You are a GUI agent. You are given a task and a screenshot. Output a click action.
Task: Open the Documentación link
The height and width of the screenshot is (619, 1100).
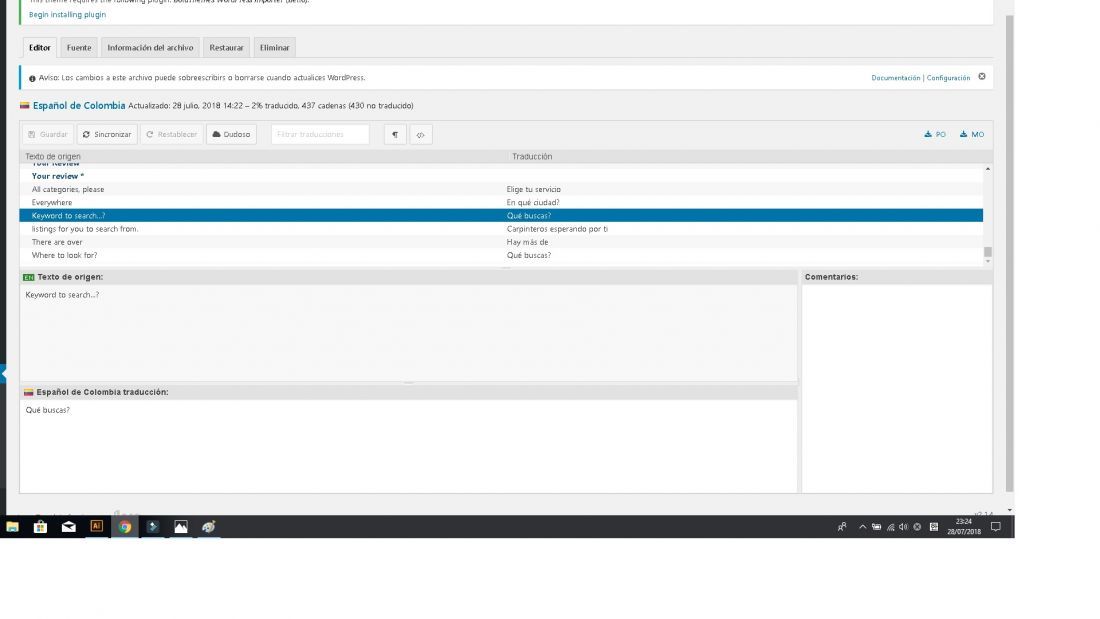click(x=895, y=78)
